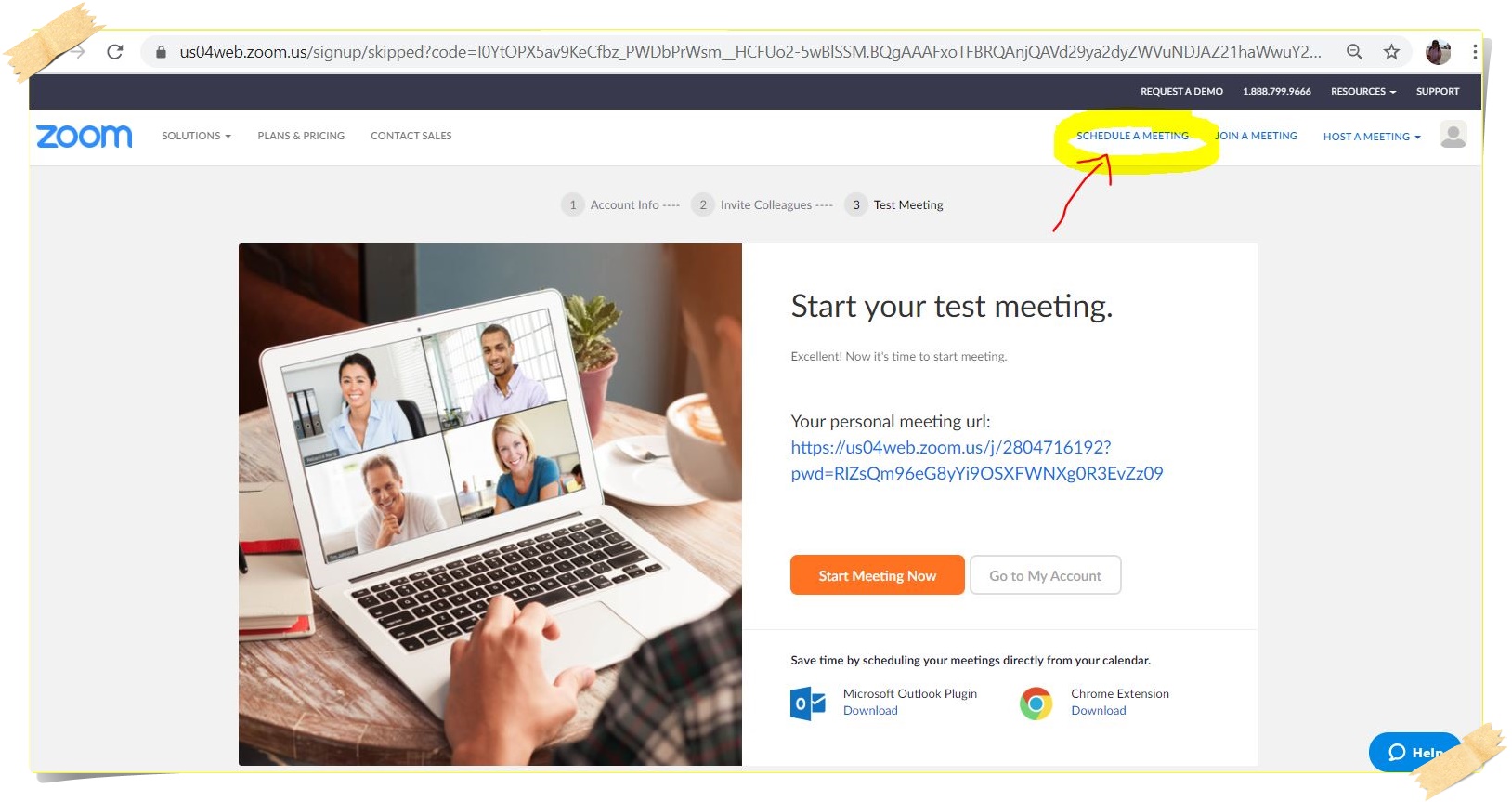Download the Chrome Extension
The image size is (1512, 802).
pyautogui.click(x=1098, y=711)
